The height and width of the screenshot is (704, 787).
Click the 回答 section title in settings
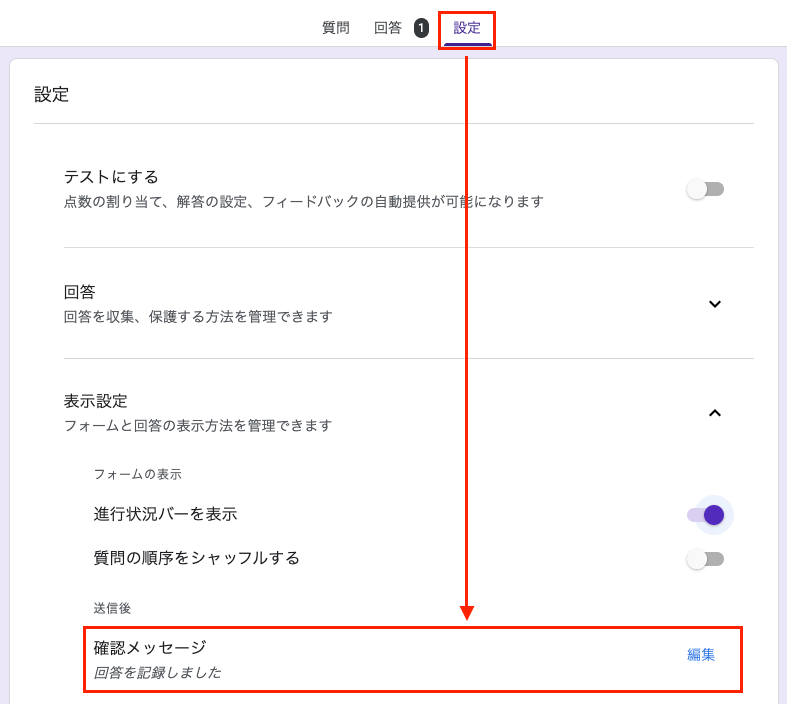pos(80,292)
